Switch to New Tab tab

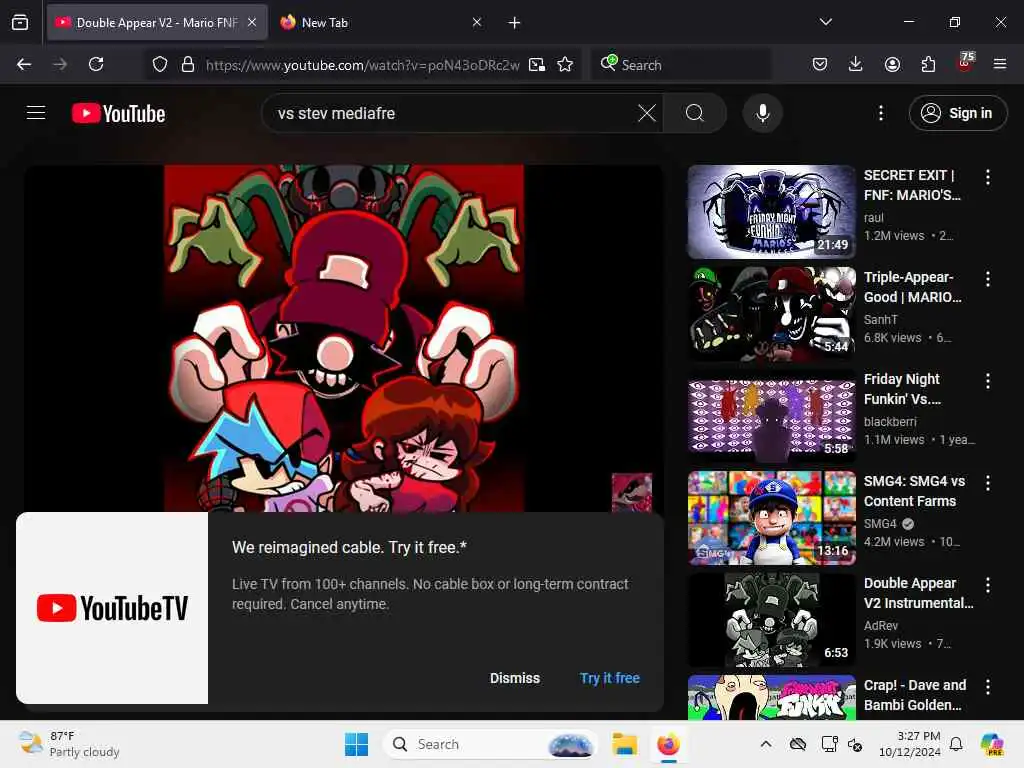tap(382, 23)
